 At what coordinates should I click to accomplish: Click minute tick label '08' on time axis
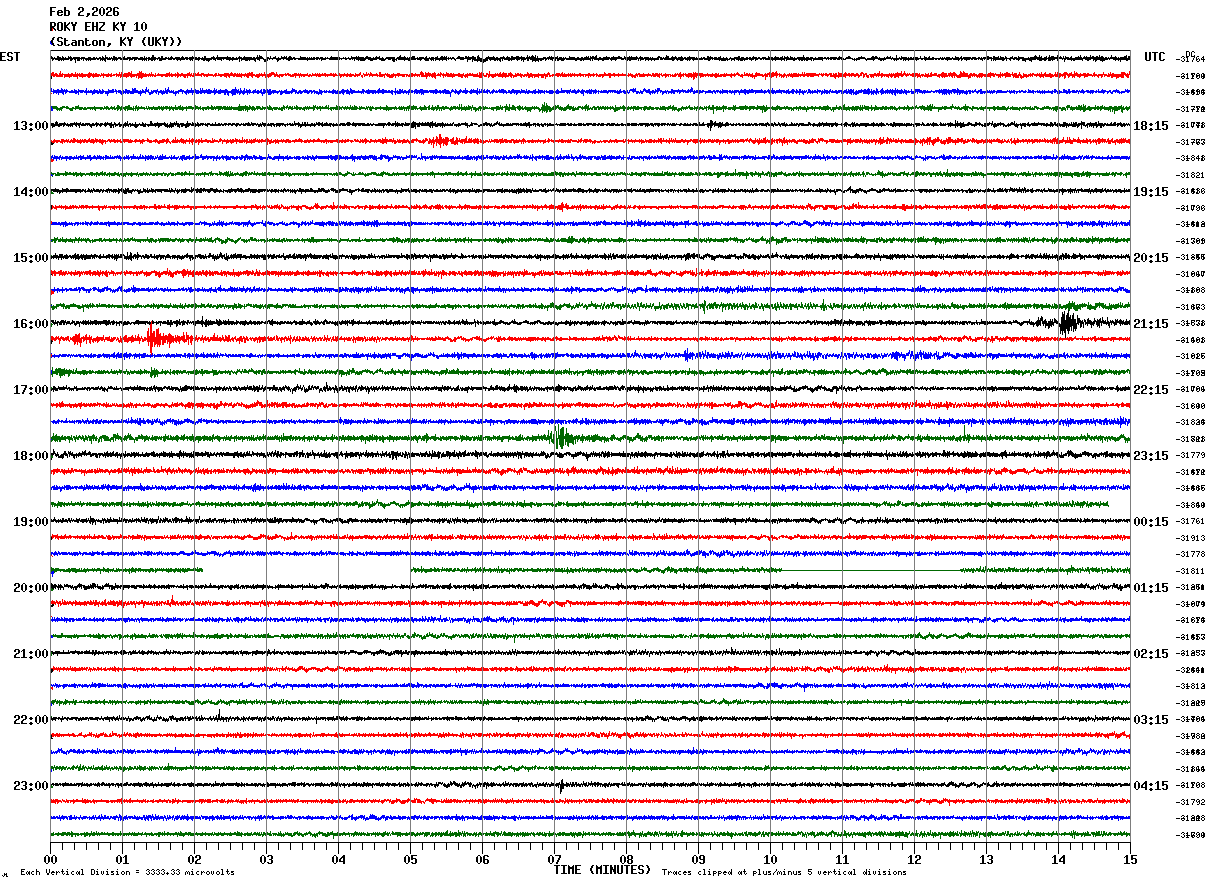(x=626, y=860)
